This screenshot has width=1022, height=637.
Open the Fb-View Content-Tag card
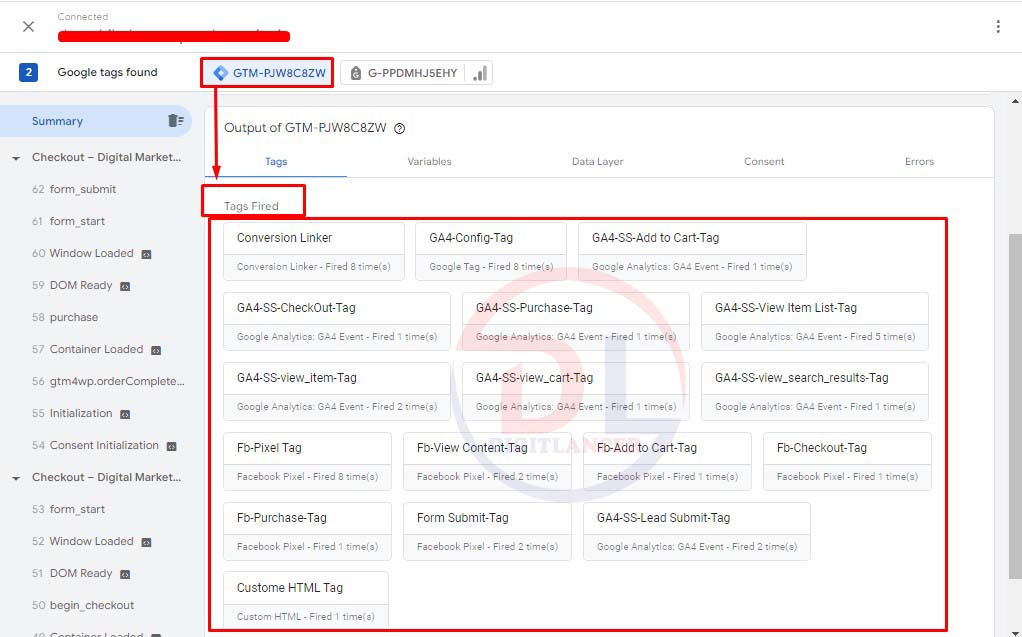click(488, 461)
